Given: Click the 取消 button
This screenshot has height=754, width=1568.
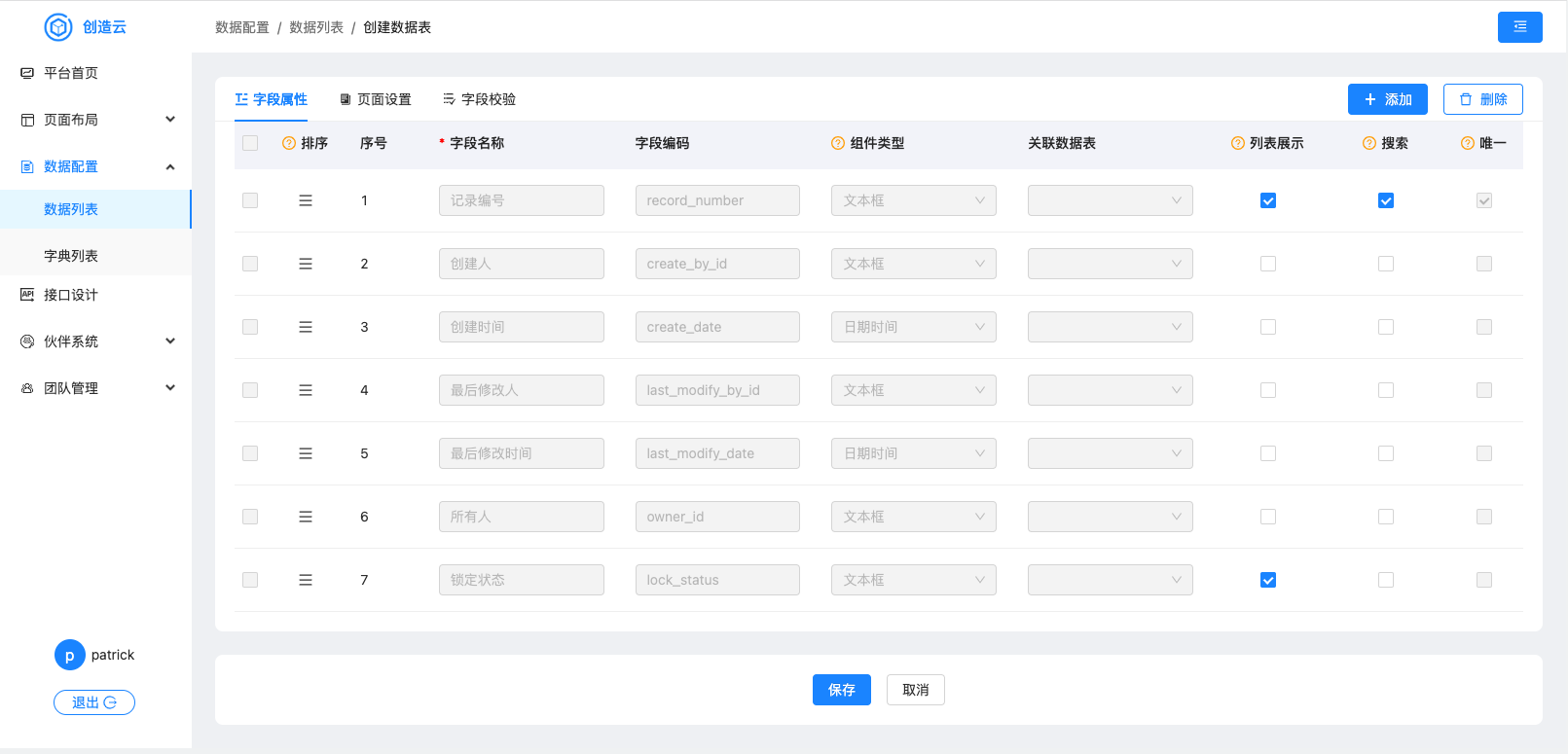Looking at the screenshot, I should [x=916, y=690].
